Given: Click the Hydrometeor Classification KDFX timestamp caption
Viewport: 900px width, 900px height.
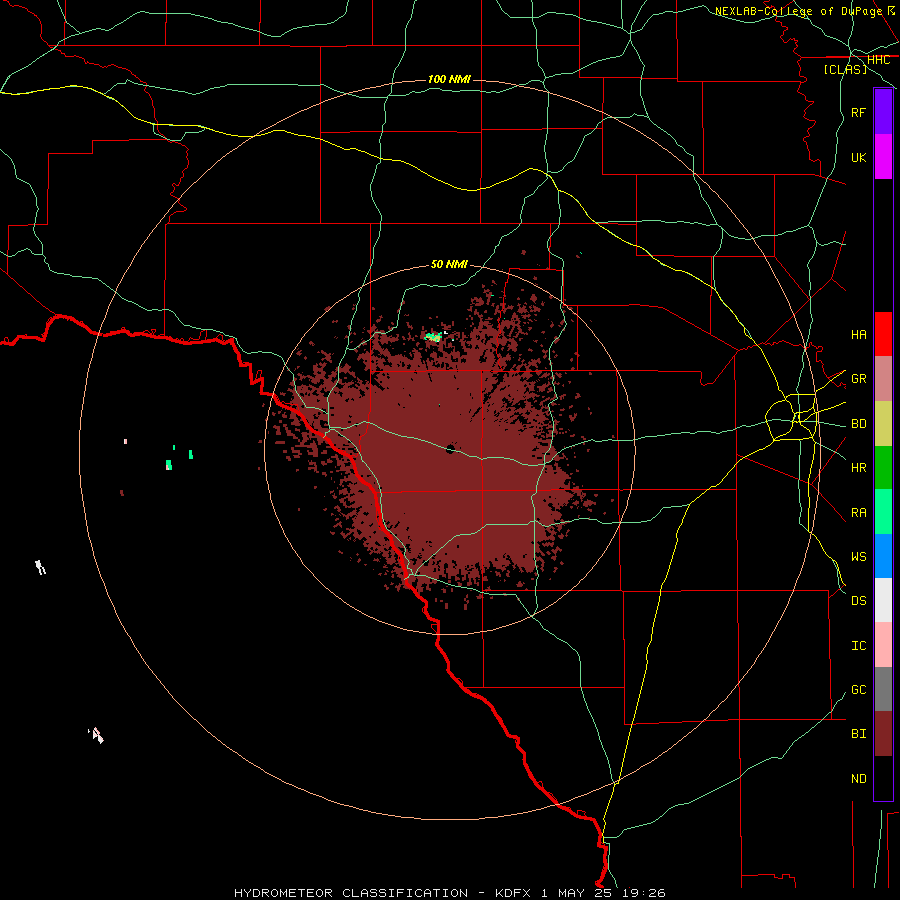Looking at the screenshot, I should (x=449, y=893).
